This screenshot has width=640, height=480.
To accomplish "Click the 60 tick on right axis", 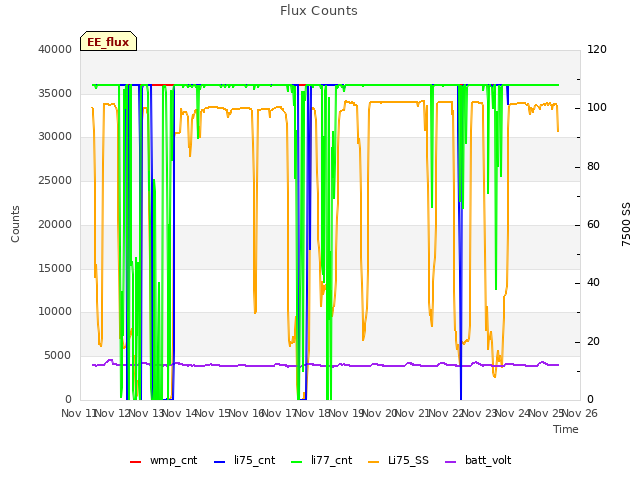I will click(x=593, y=224).
